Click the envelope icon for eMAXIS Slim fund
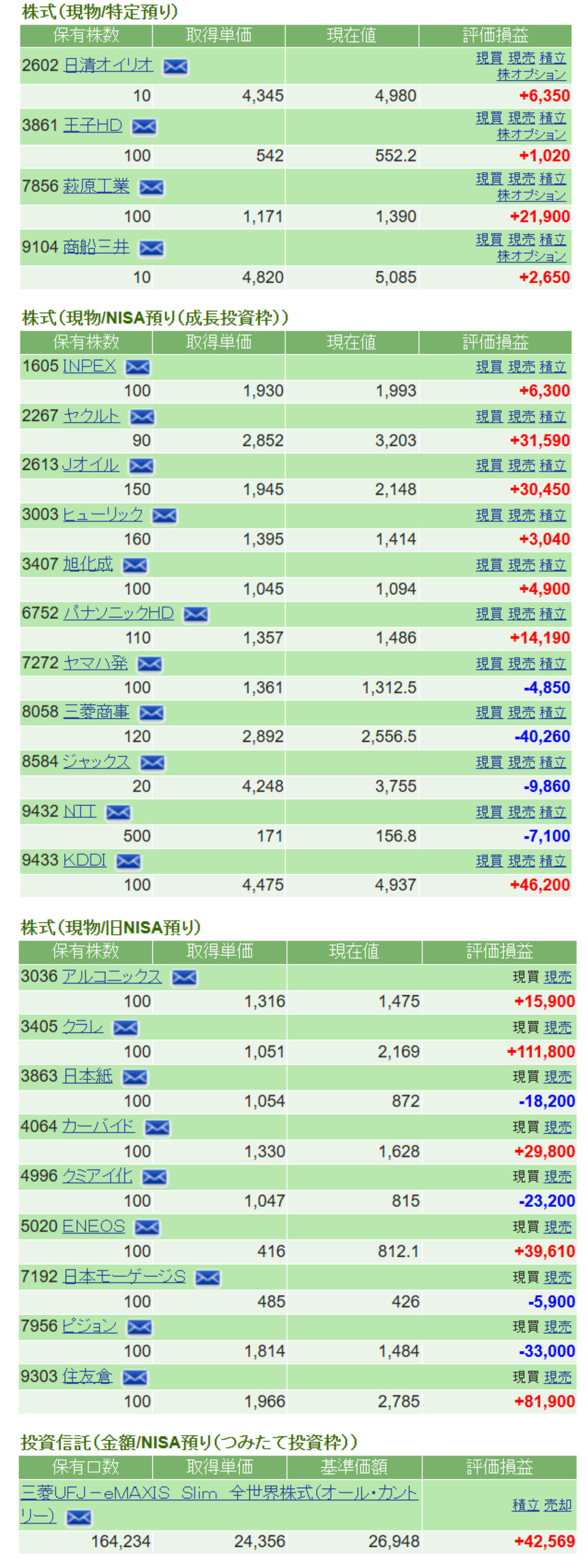The image size is (588, 1568). [79, 1518]
